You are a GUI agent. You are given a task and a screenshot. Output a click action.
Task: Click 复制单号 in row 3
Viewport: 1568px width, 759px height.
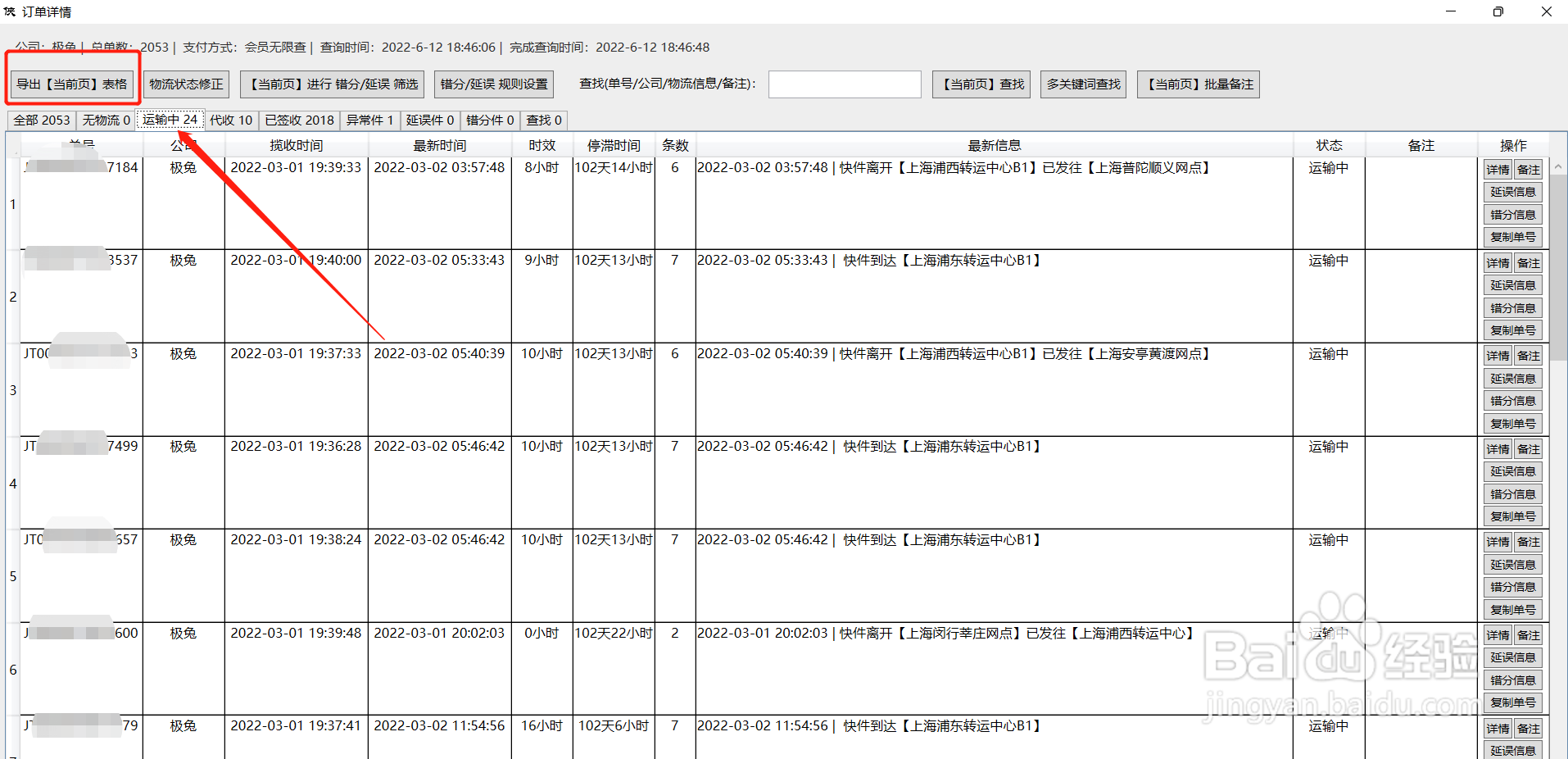[x=1513, y=424]
